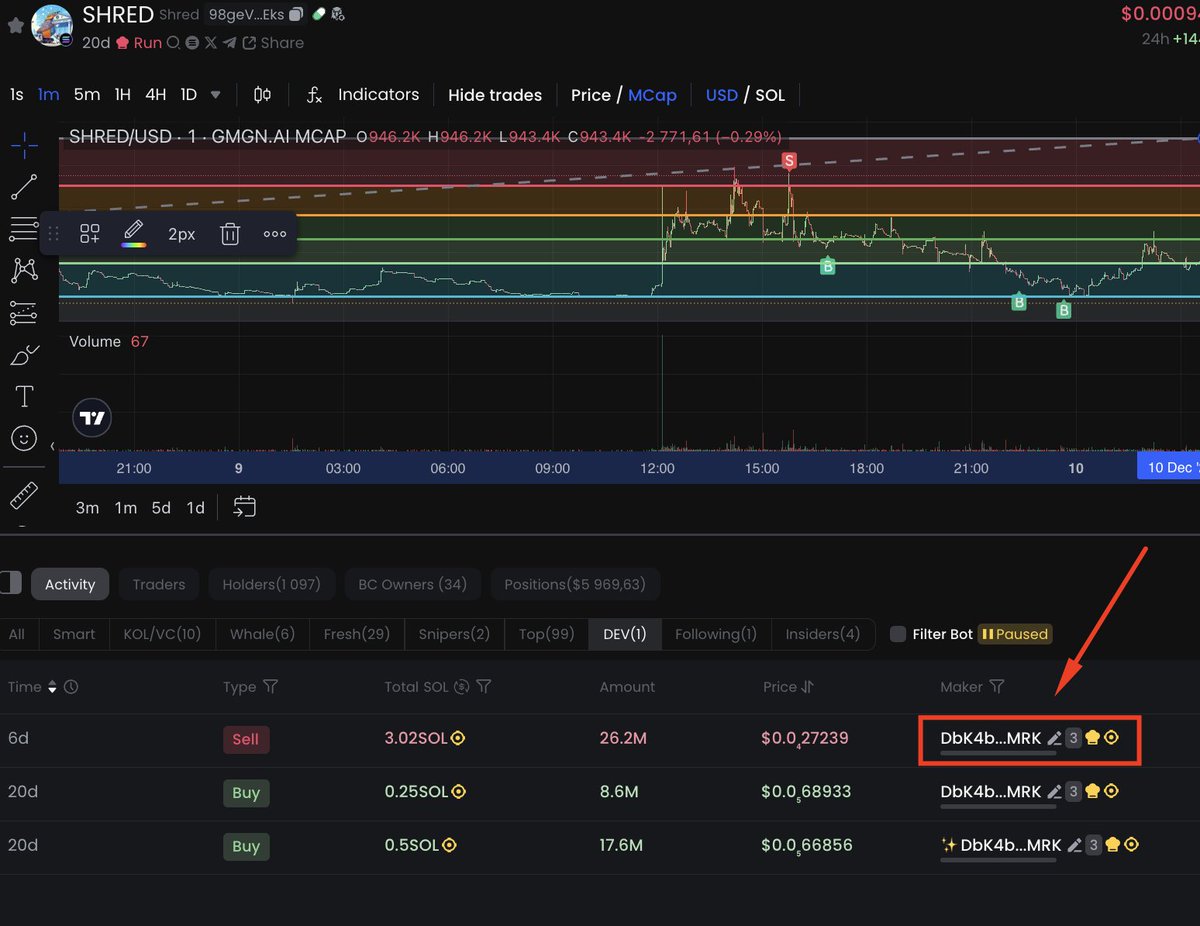Click the TradingView logo on the chart
1200x926 pixels.
(x=92, y=419)
